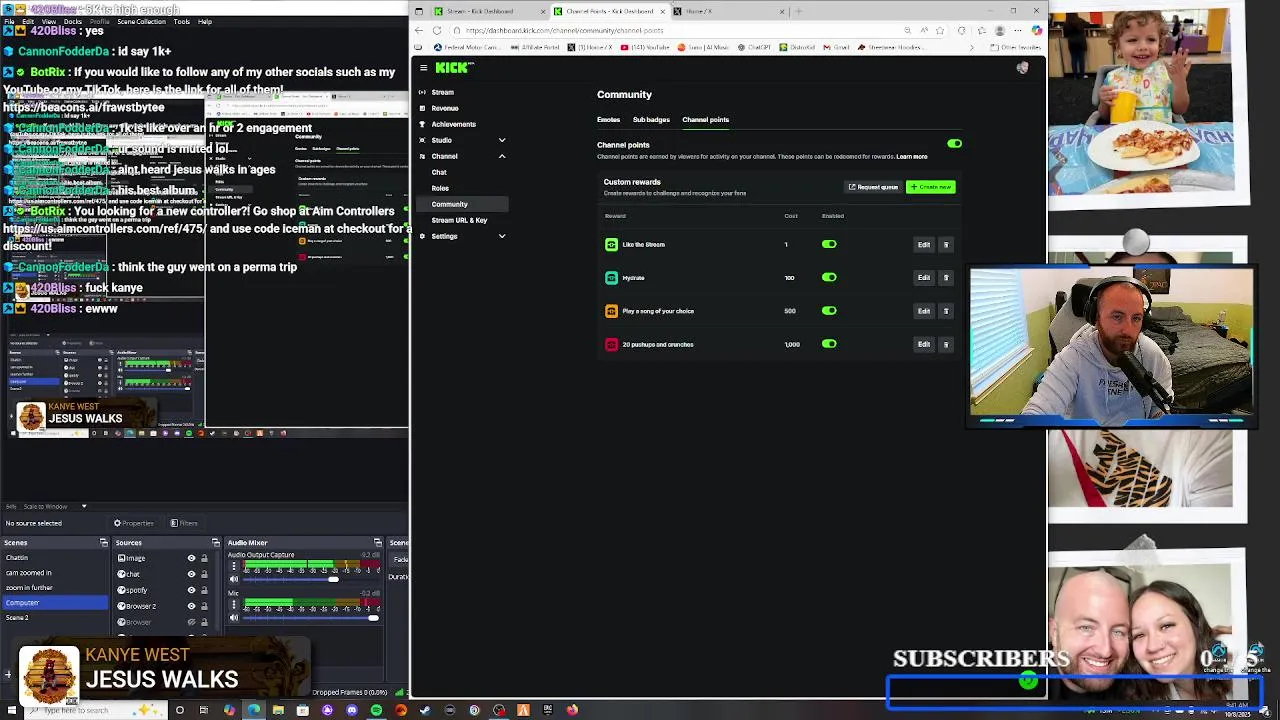Expand the Settings section in Kick sidebar
The image size is (1280, 720).
tap(502, 237)
